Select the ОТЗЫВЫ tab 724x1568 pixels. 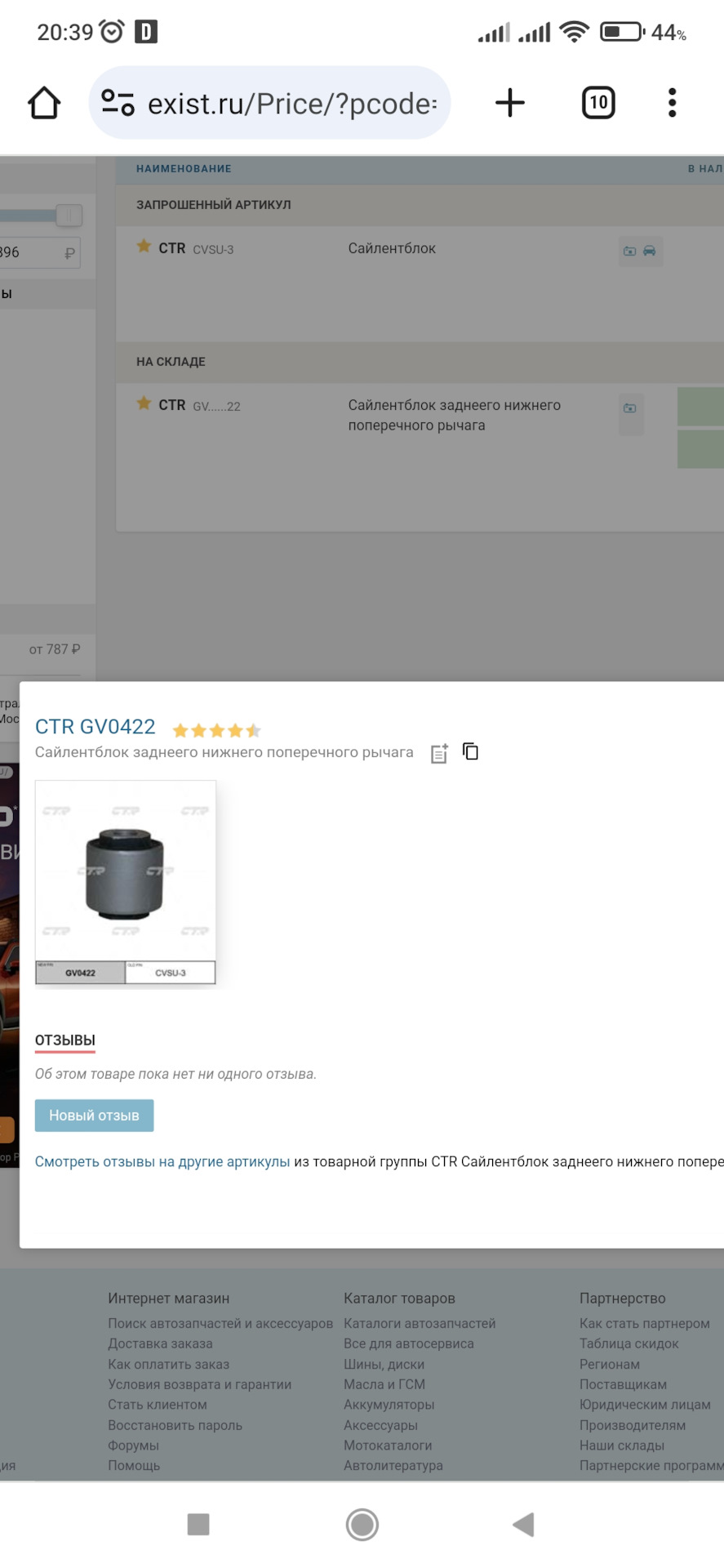[x=65, y=1040]
